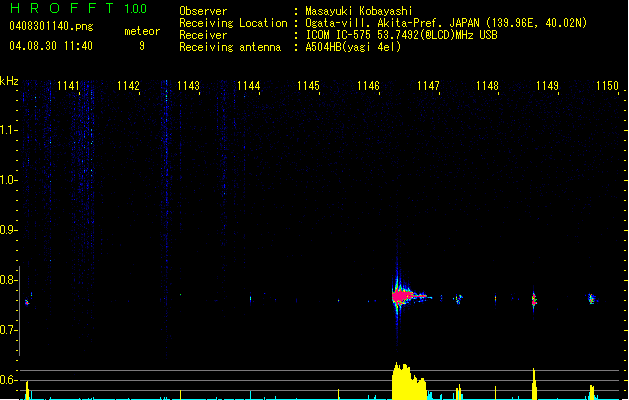Screen dimensions: 629x400
Task: Click the 1147 time axis marker
Action: [428, 86]
